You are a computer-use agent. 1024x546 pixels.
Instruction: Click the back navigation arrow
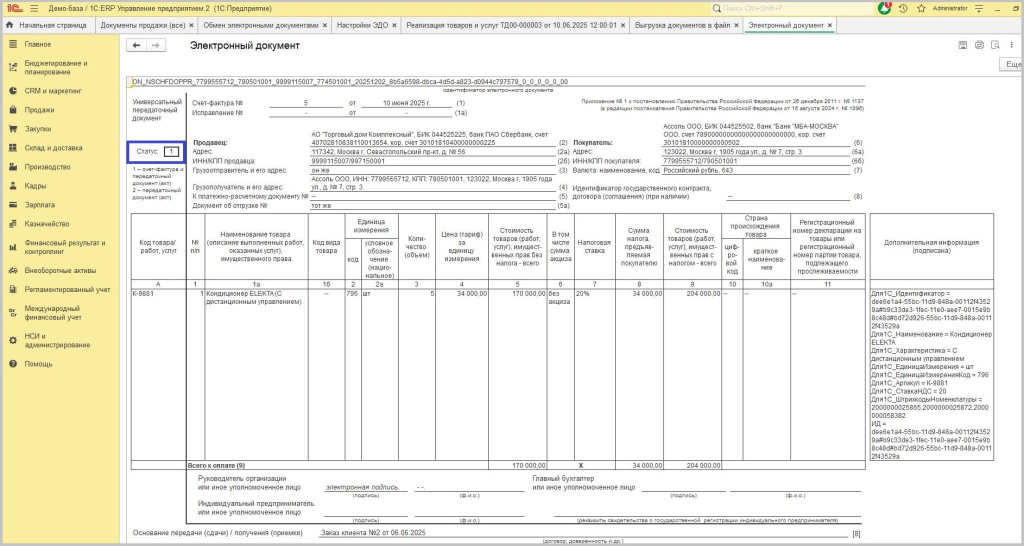point(137,45)
